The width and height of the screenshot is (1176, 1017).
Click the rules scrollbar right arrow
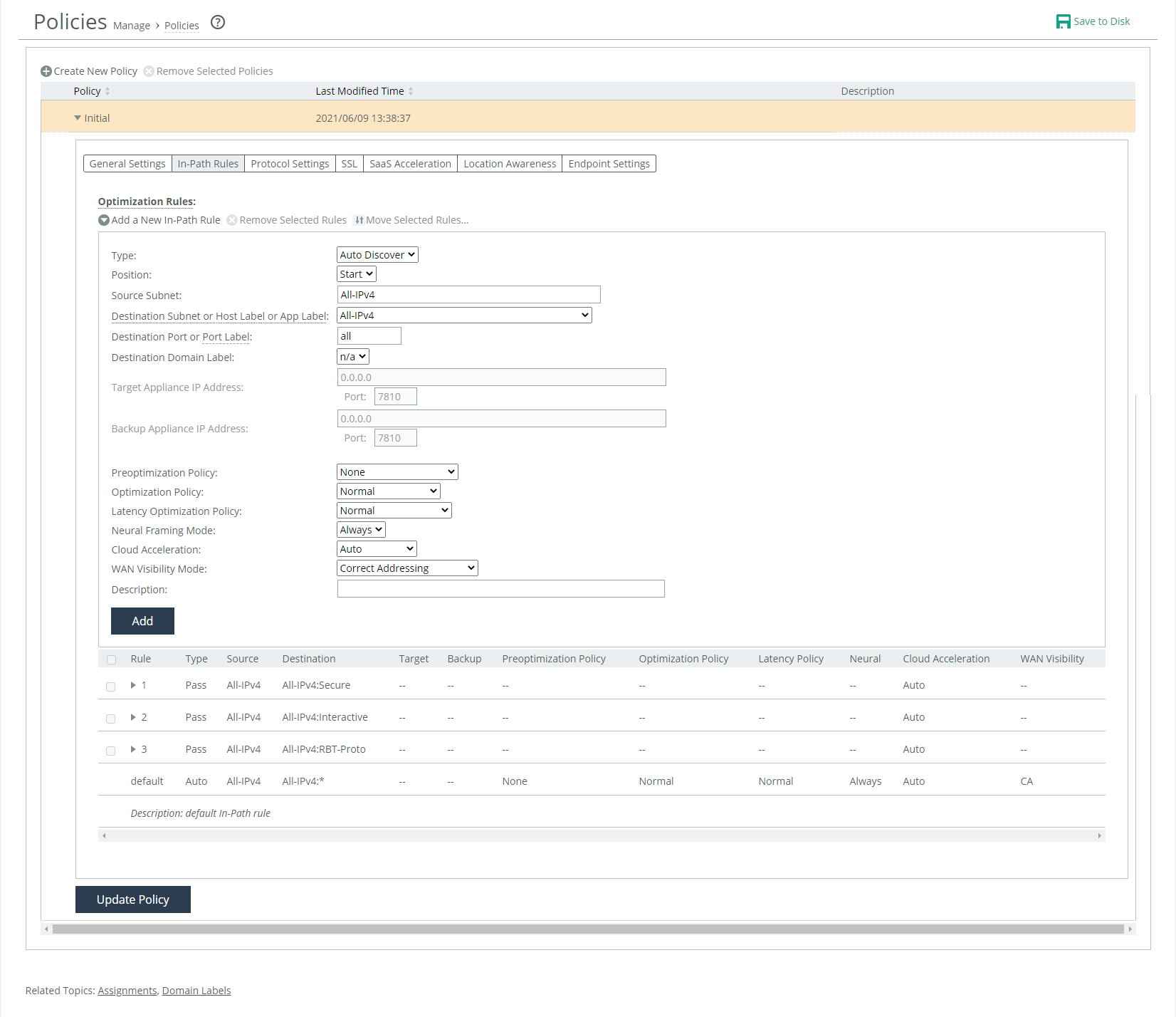click(1100, 835)
